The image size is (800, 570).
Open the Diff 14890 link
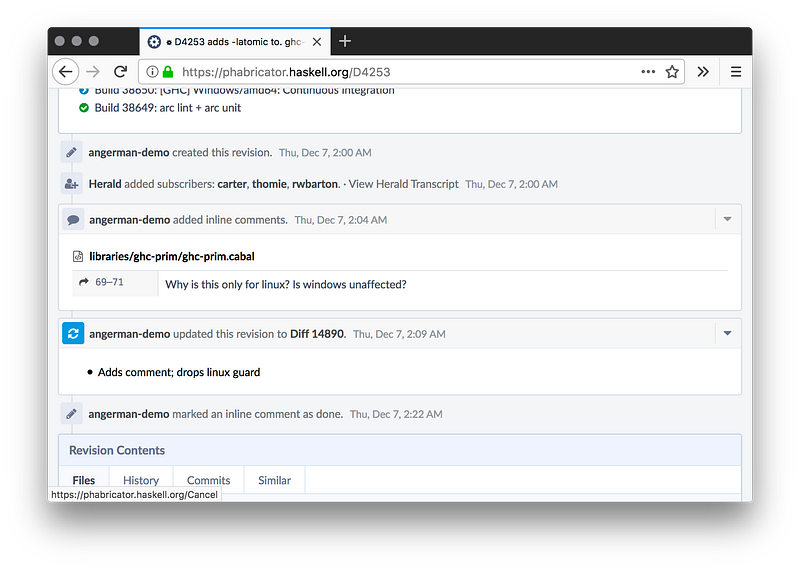coord(317,334)
